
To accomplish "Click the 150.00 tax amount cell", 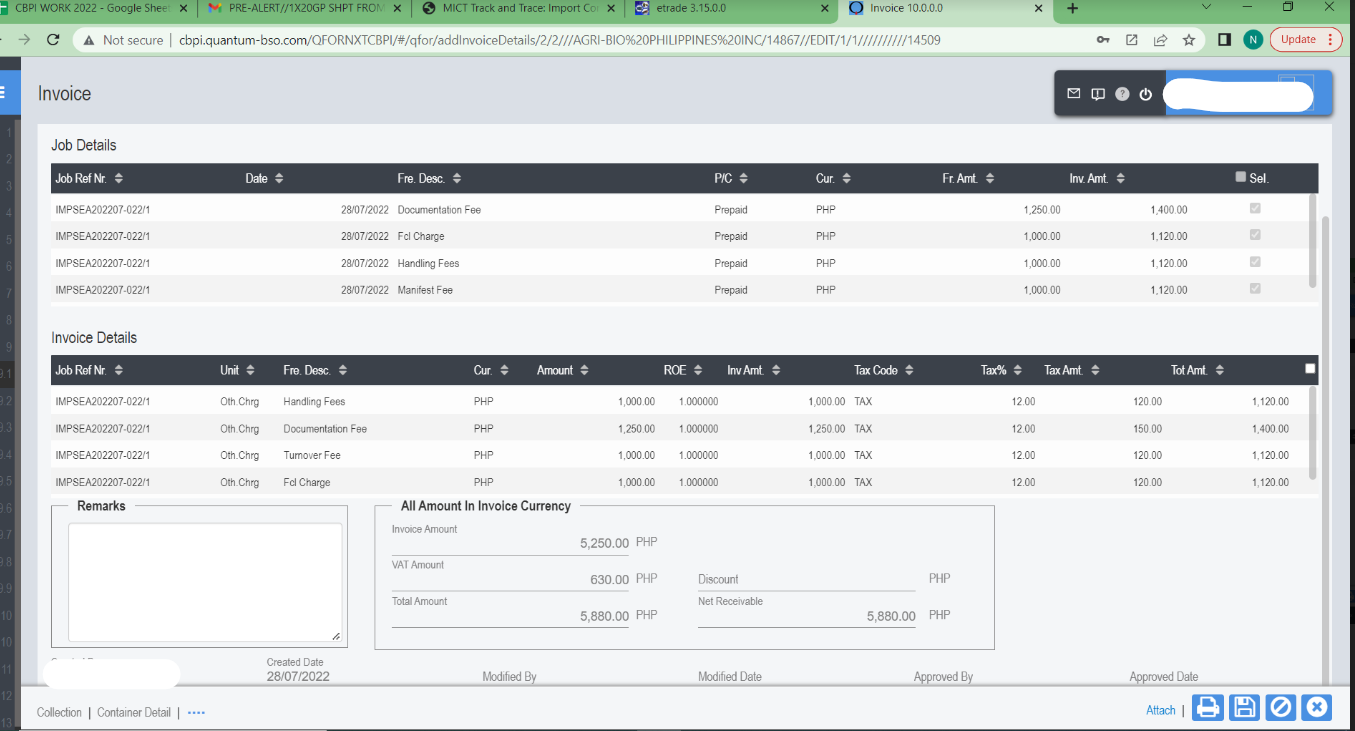I will point(1147,428).
